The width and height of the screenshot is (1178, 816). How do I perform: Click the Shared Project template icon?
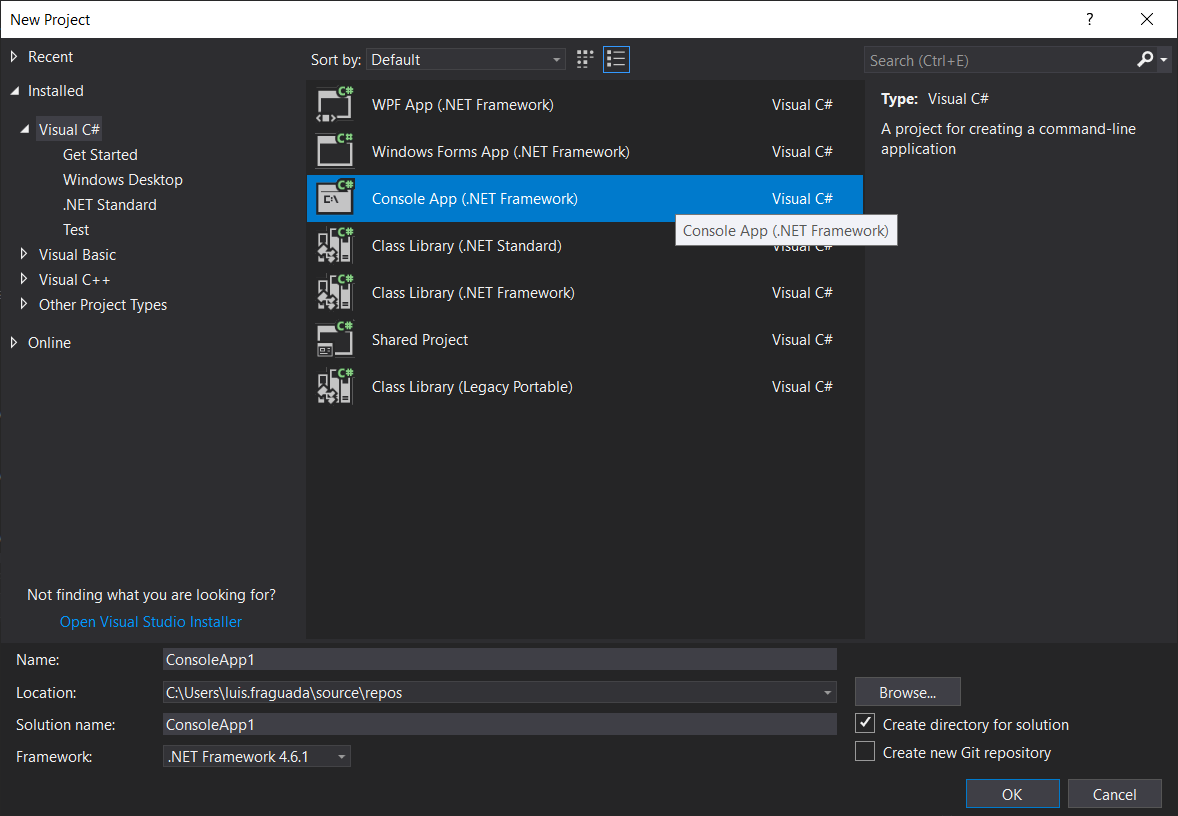[x=335, y=340]
